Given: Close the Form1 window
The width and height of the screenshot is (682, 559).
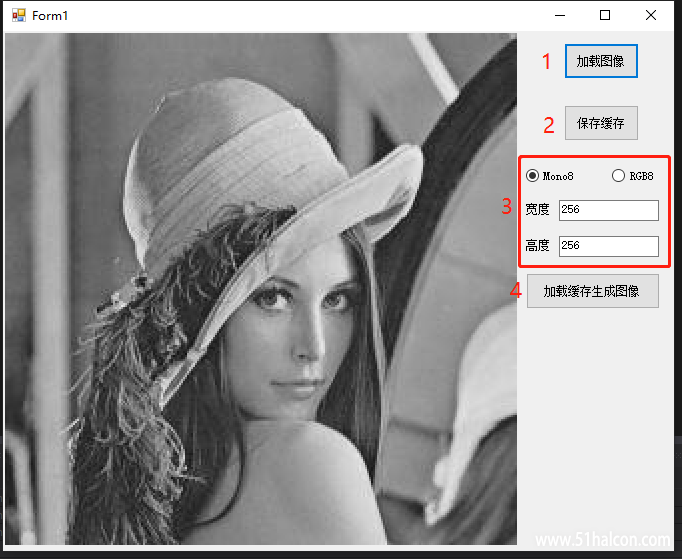Looking at the screenshot, I should [651, 15].
